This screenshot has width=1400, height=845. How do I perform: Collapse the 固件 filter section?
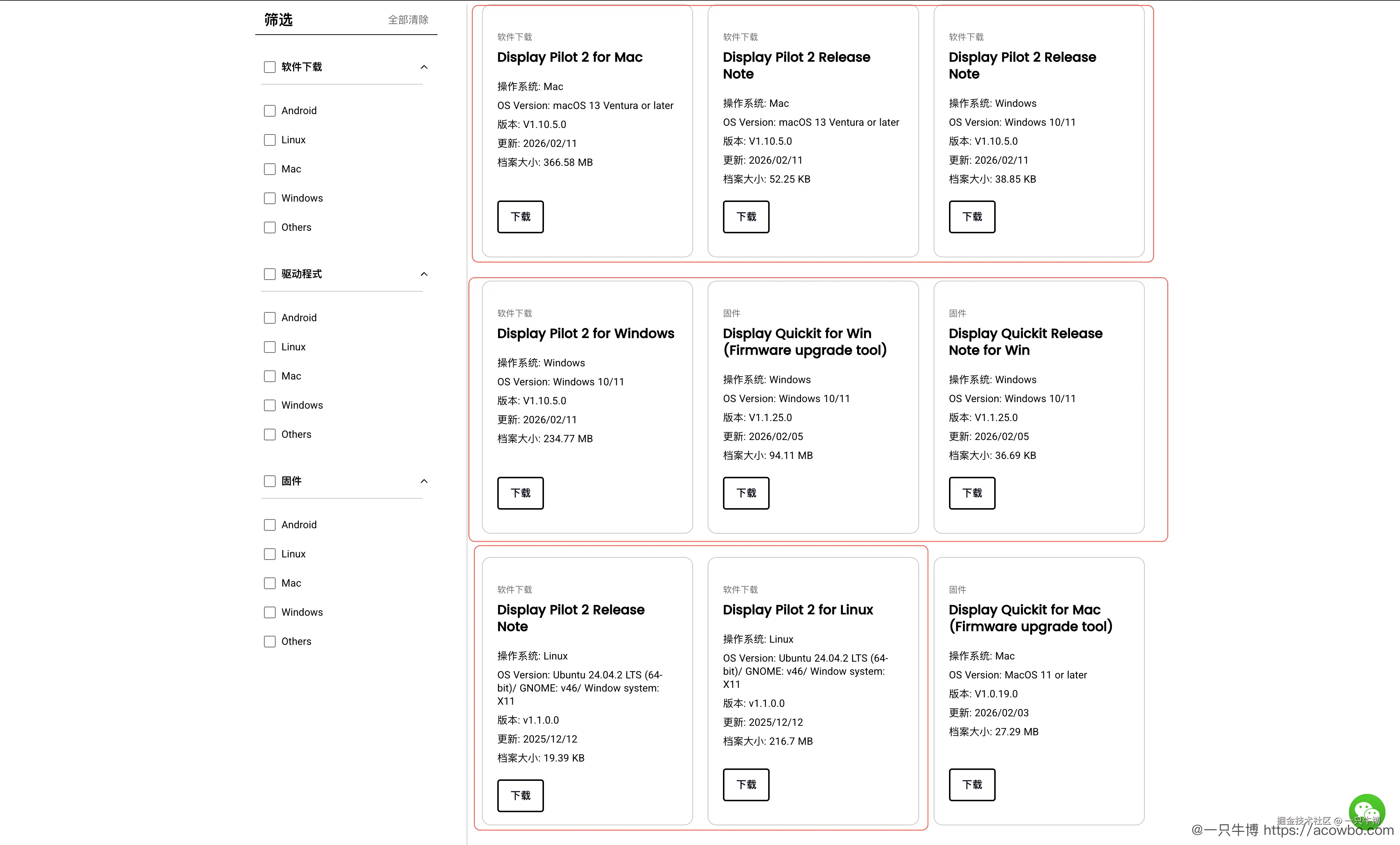424,481
